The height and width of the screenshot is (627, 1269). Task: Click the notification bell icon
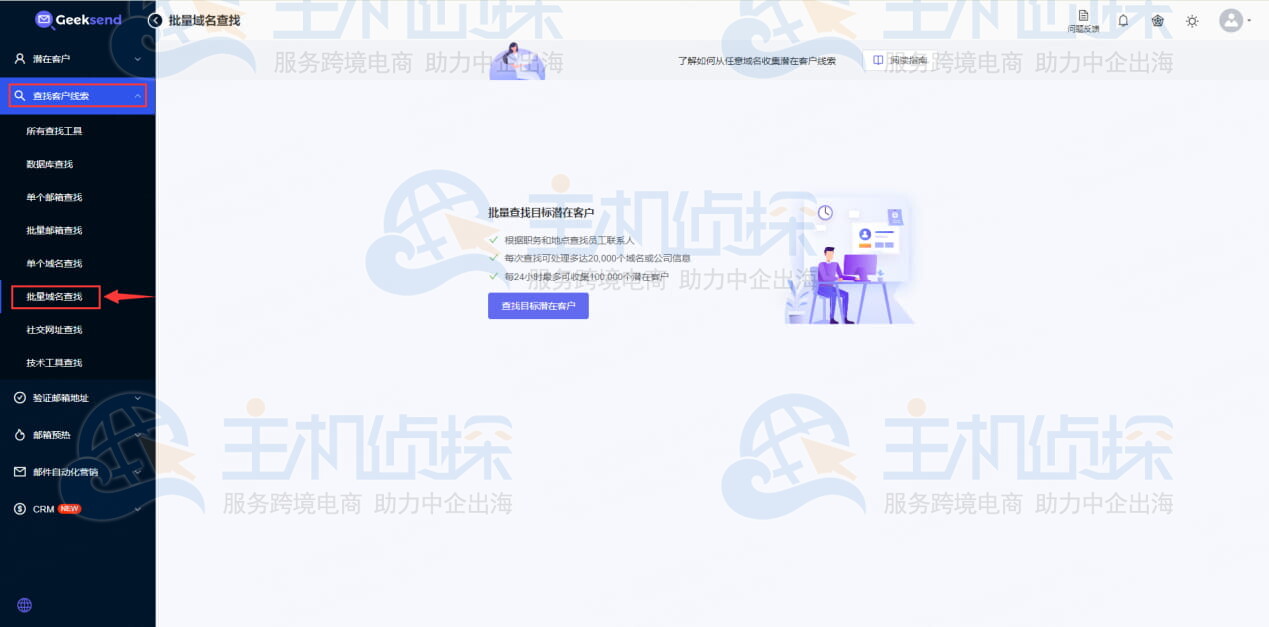1122,20
